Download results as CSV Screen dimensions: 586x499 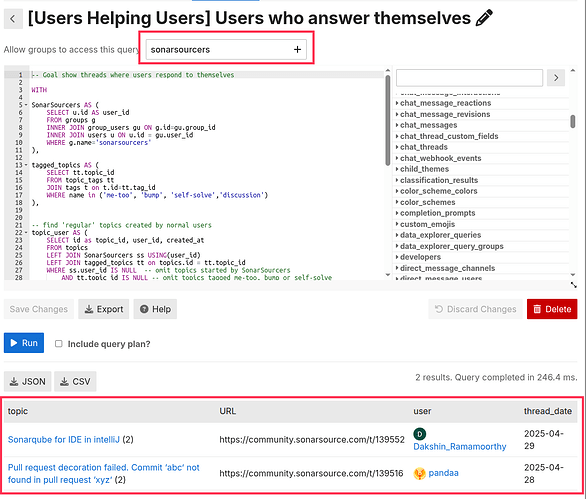pos(75,382)
